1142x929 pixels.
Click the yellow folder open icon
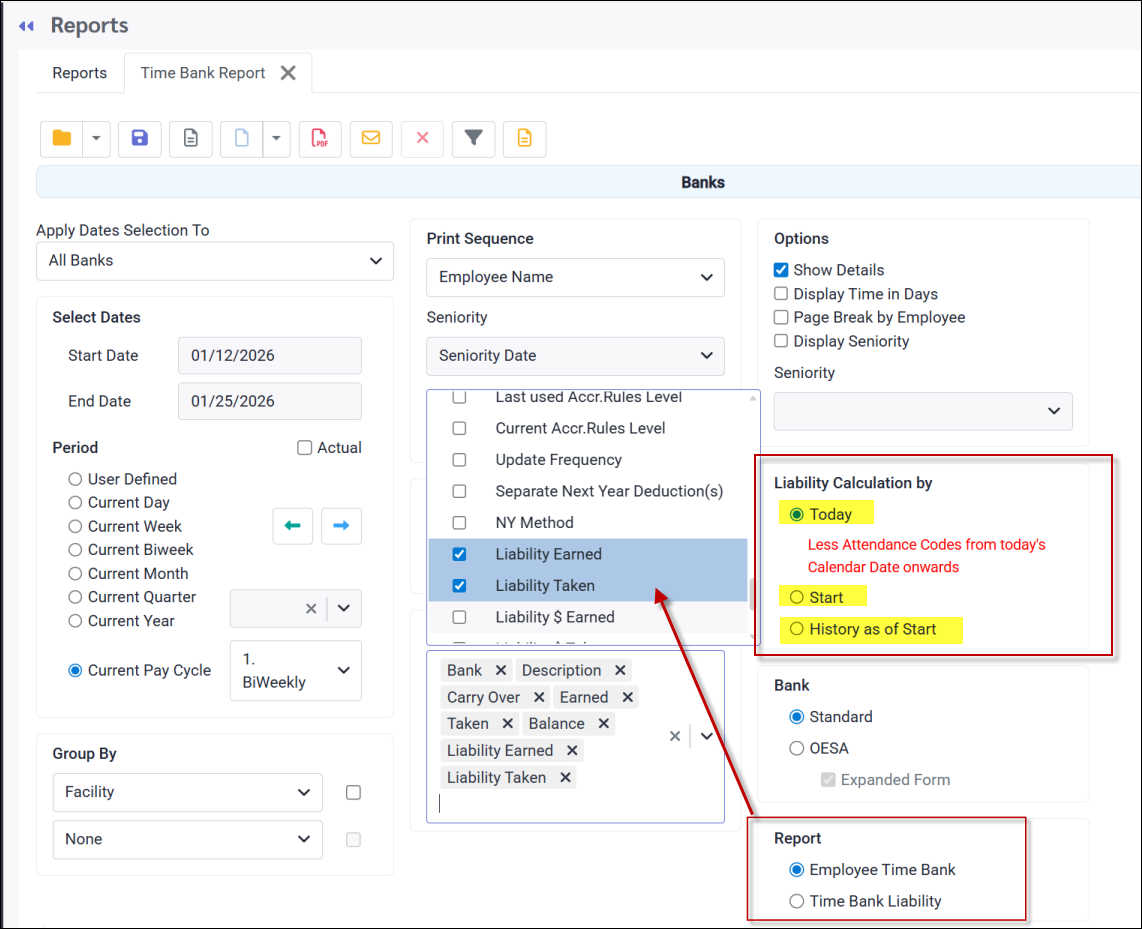[62, 139]
